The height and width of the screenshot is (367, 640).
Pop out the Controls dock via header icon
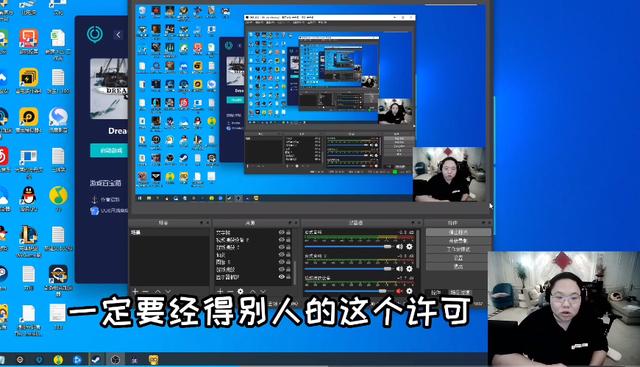click(483, 222)
